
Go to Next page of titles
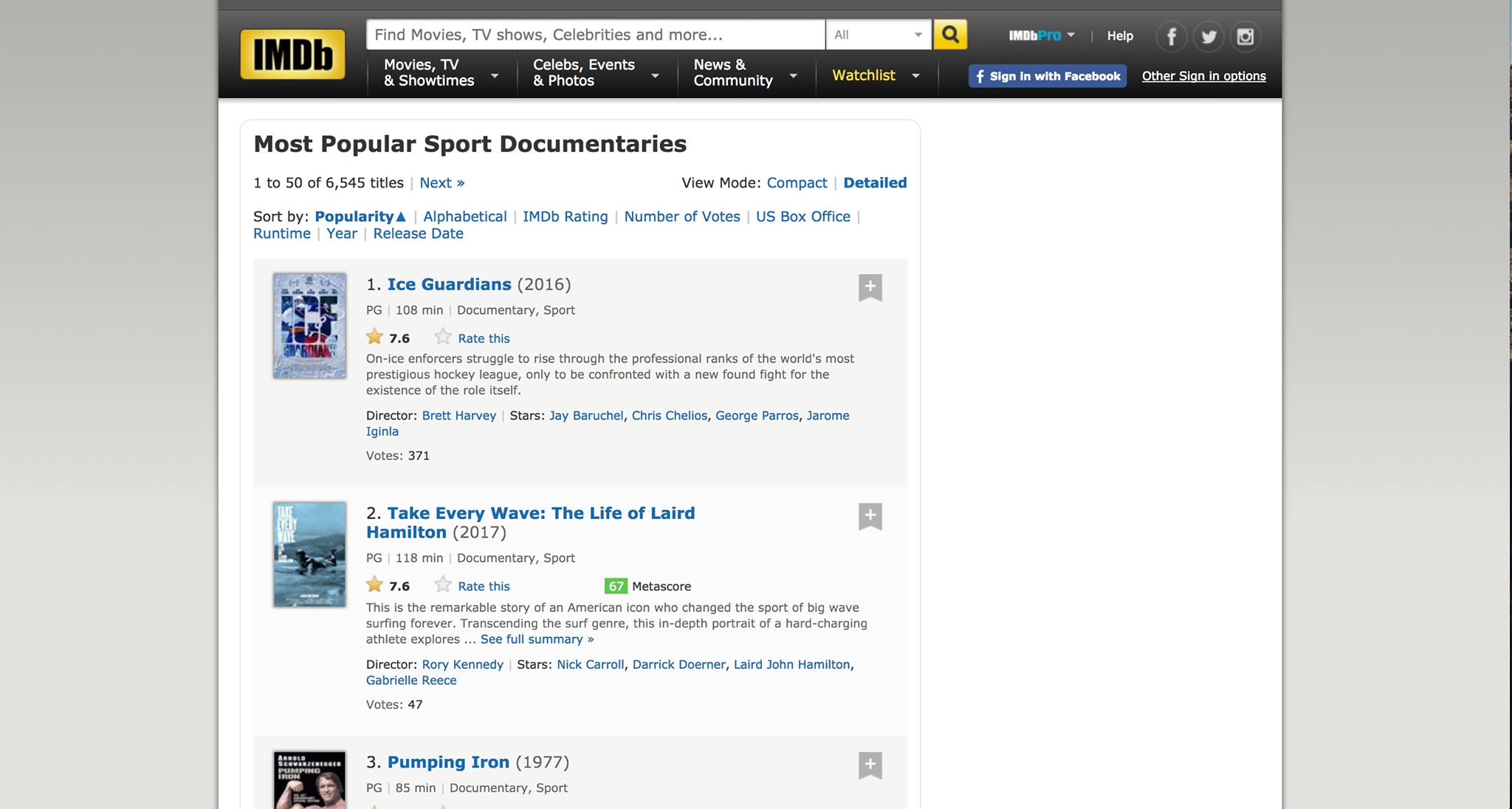point(442,183)
